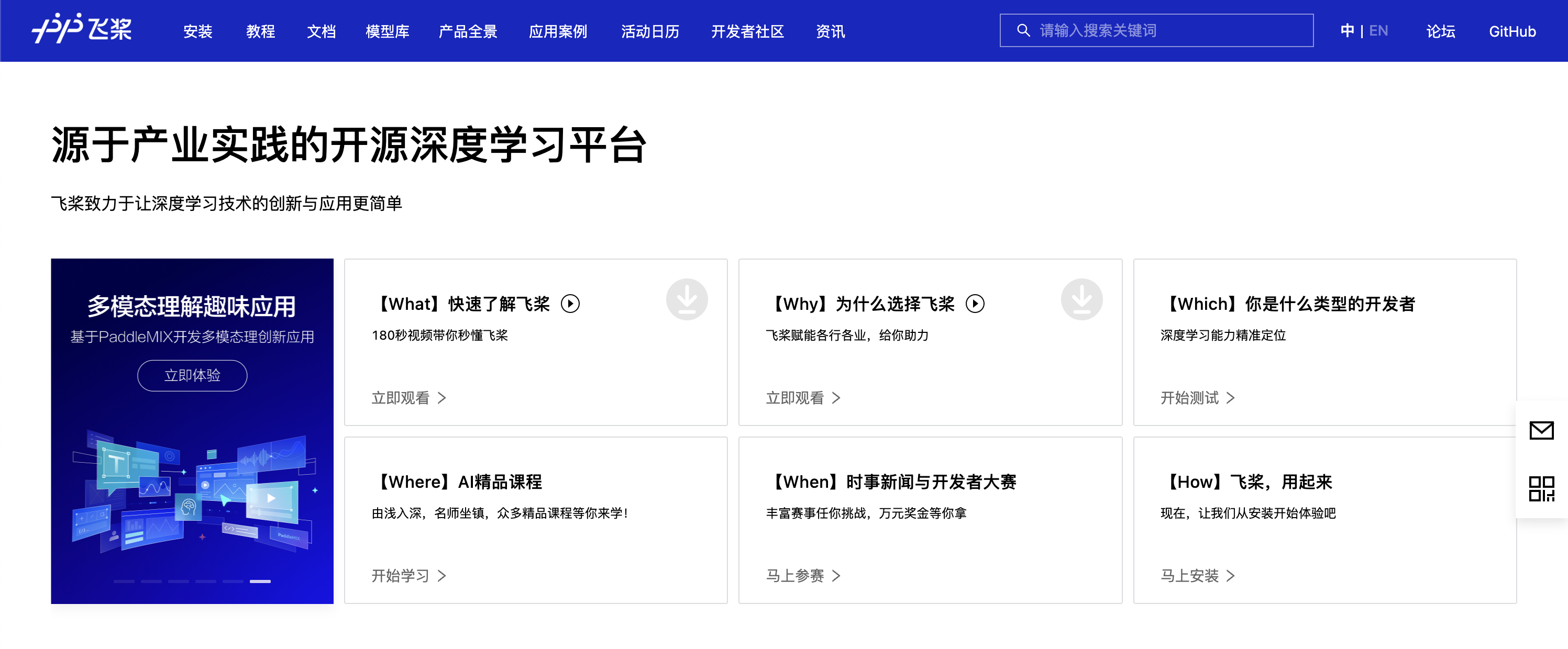This screenshot has height=649, width=1568.
Task: Click the search magnifier icon
Action: click(1023, 30)
